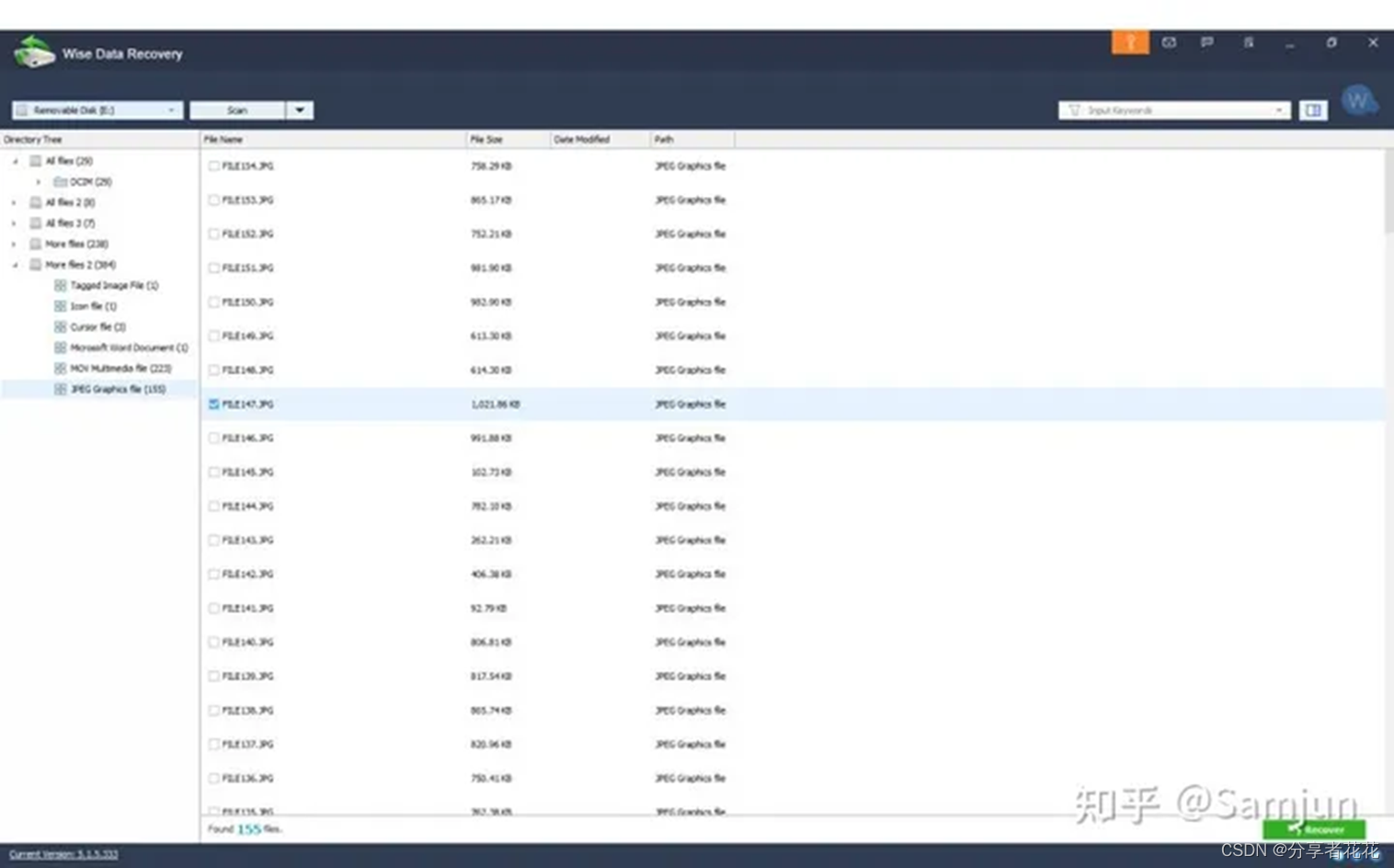1394x868 pixels.
Task: Sort by the Date Modified column header
Action: coord(600,140)
